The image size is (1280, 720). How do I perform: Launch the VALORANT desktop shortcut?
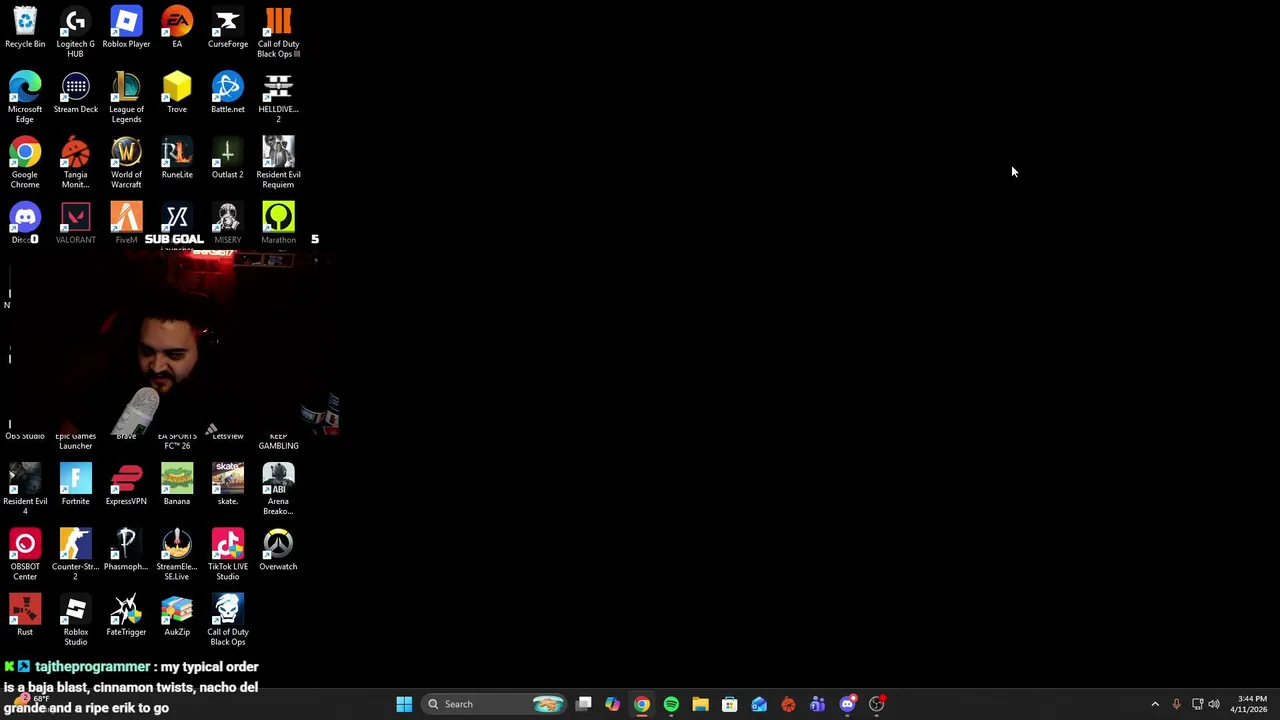[75, 223]
